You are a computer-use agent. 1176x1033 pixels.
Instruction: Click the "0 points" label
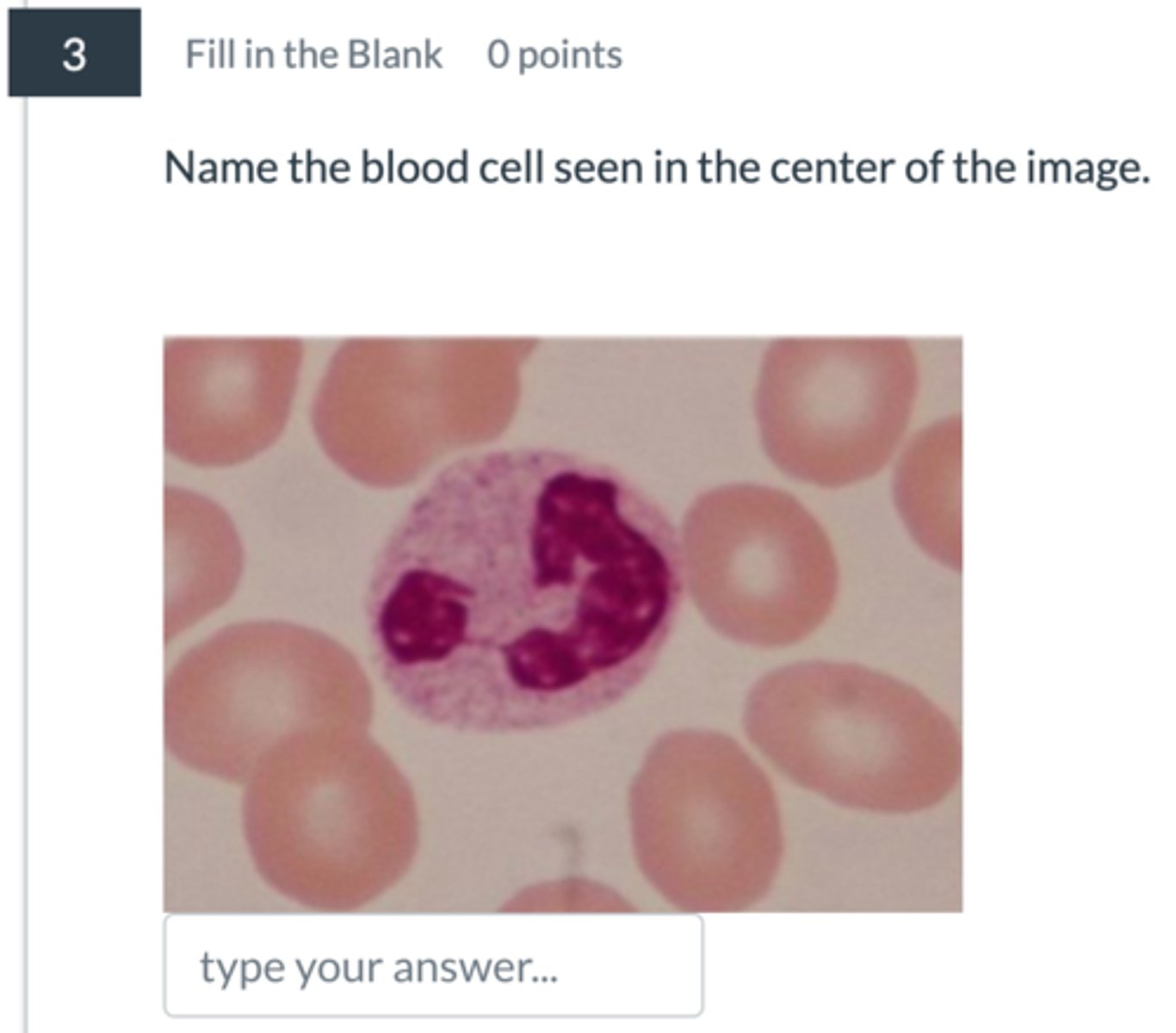click(x=554, y=55)
